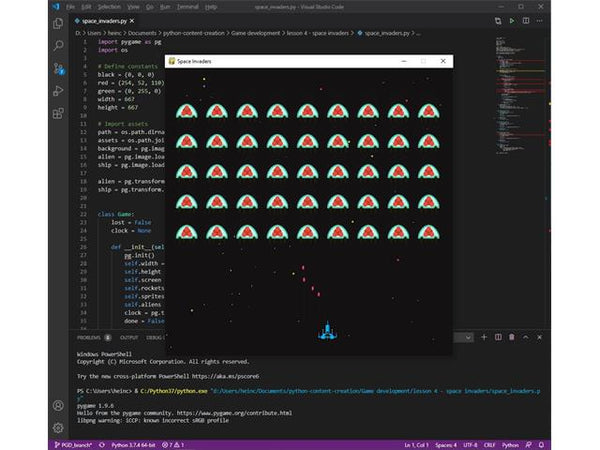
Task: Run the Python file with play button
Action: 513,21
